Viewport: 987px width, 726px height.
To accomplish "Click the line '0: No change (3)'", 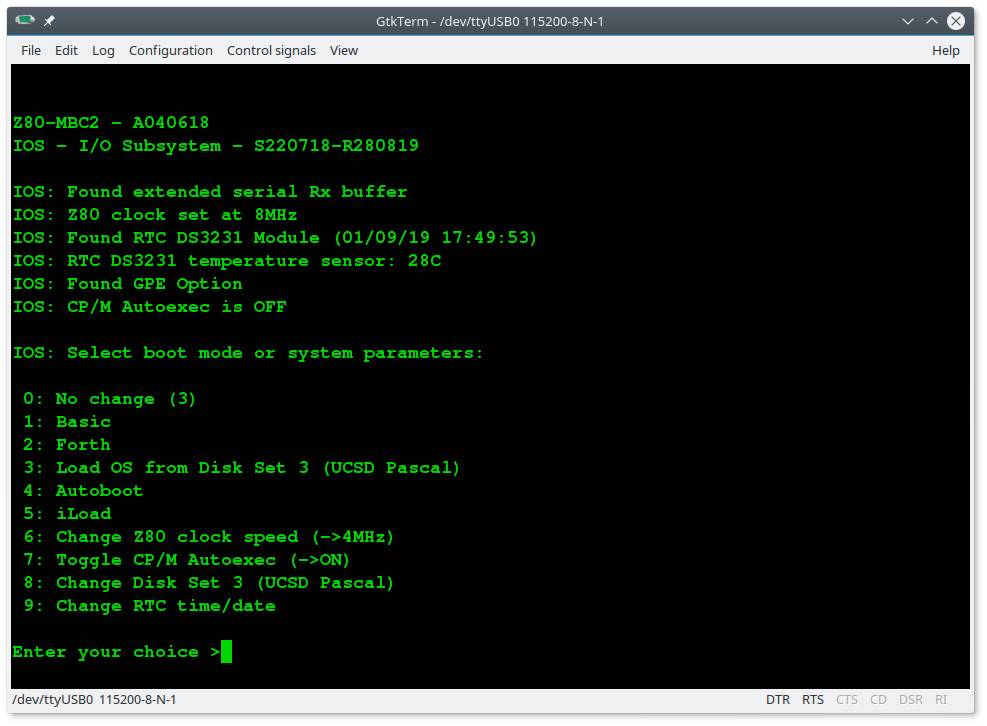I will pyautogui.click(x=110, y=399).
